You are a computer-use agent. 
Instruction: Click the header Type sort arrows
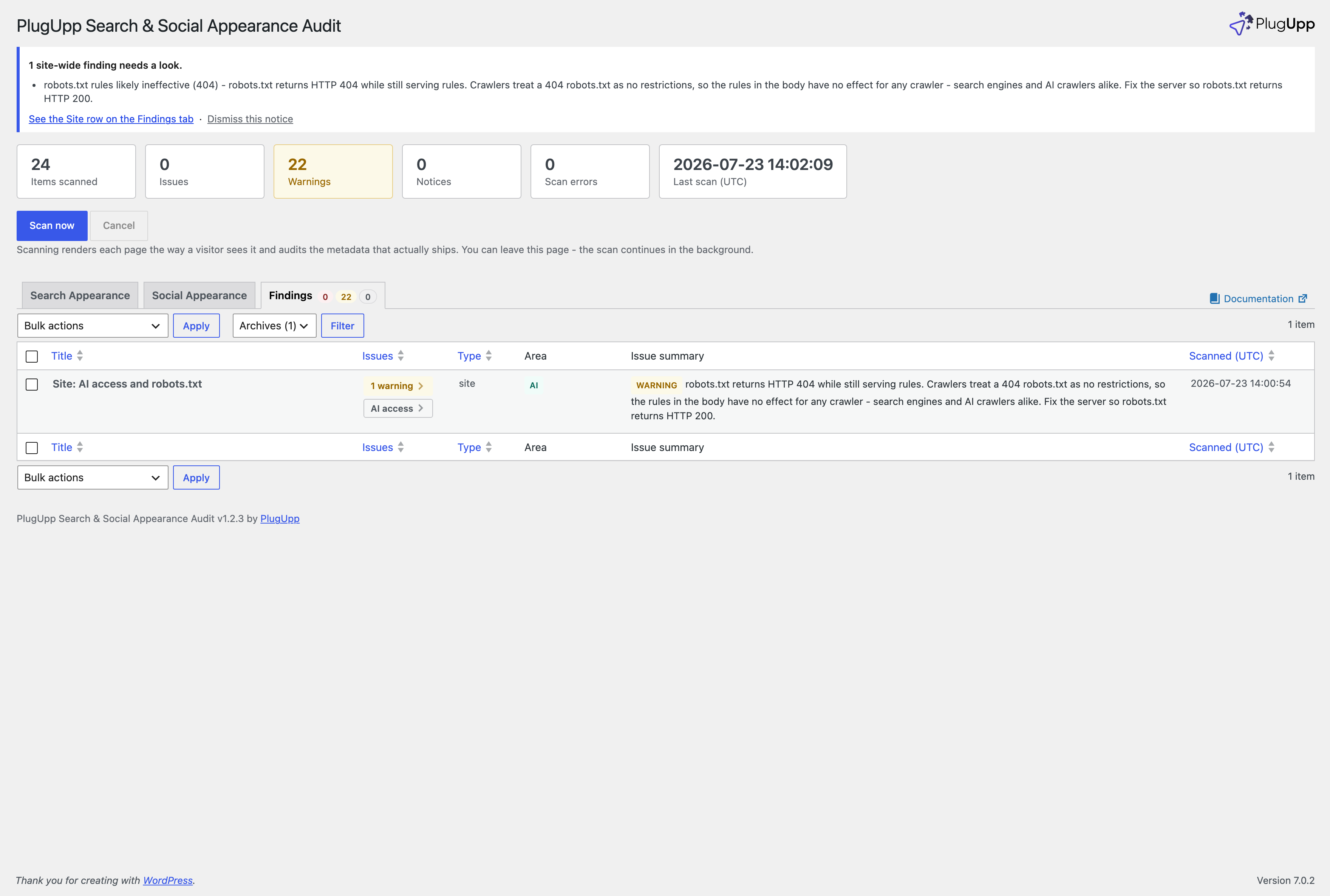[x=489, y=355]
